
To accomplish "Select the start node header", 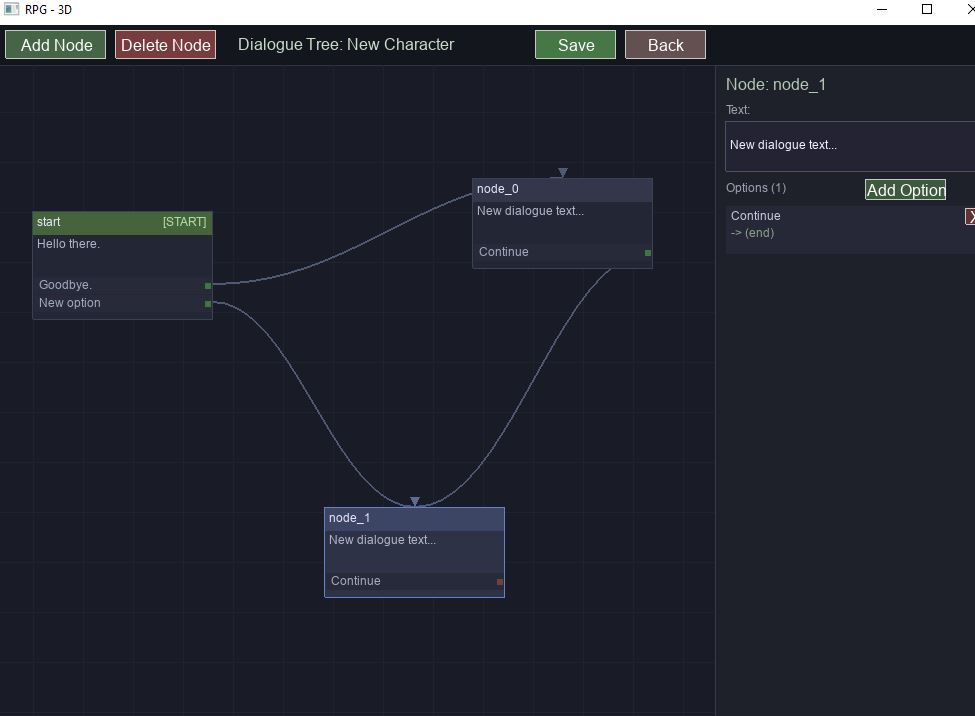I will (122, 223).
